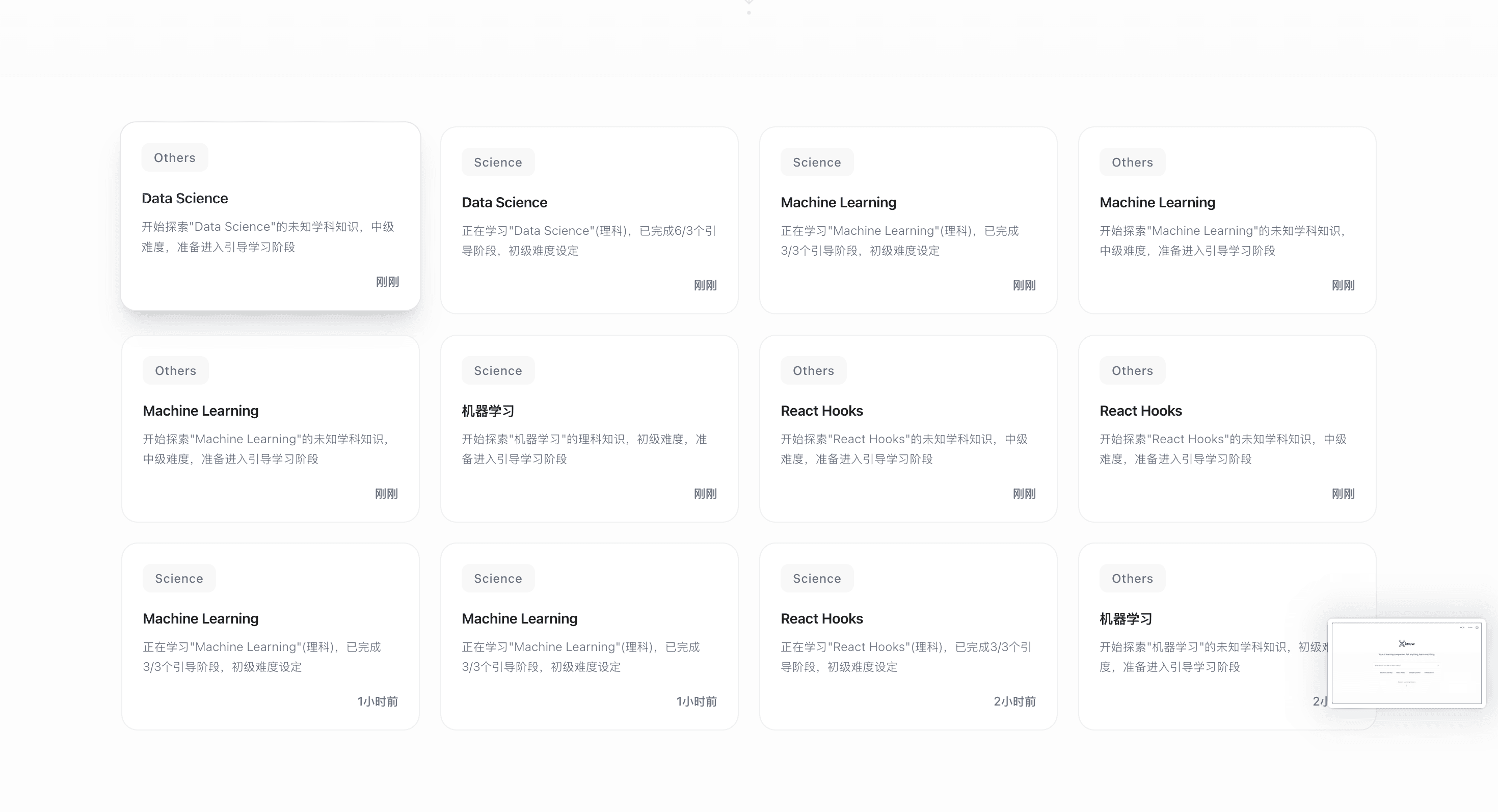Click Science tag on the 机器学习 card
The height and width of the screenshot is (812, 1498).
click(498, 370)
